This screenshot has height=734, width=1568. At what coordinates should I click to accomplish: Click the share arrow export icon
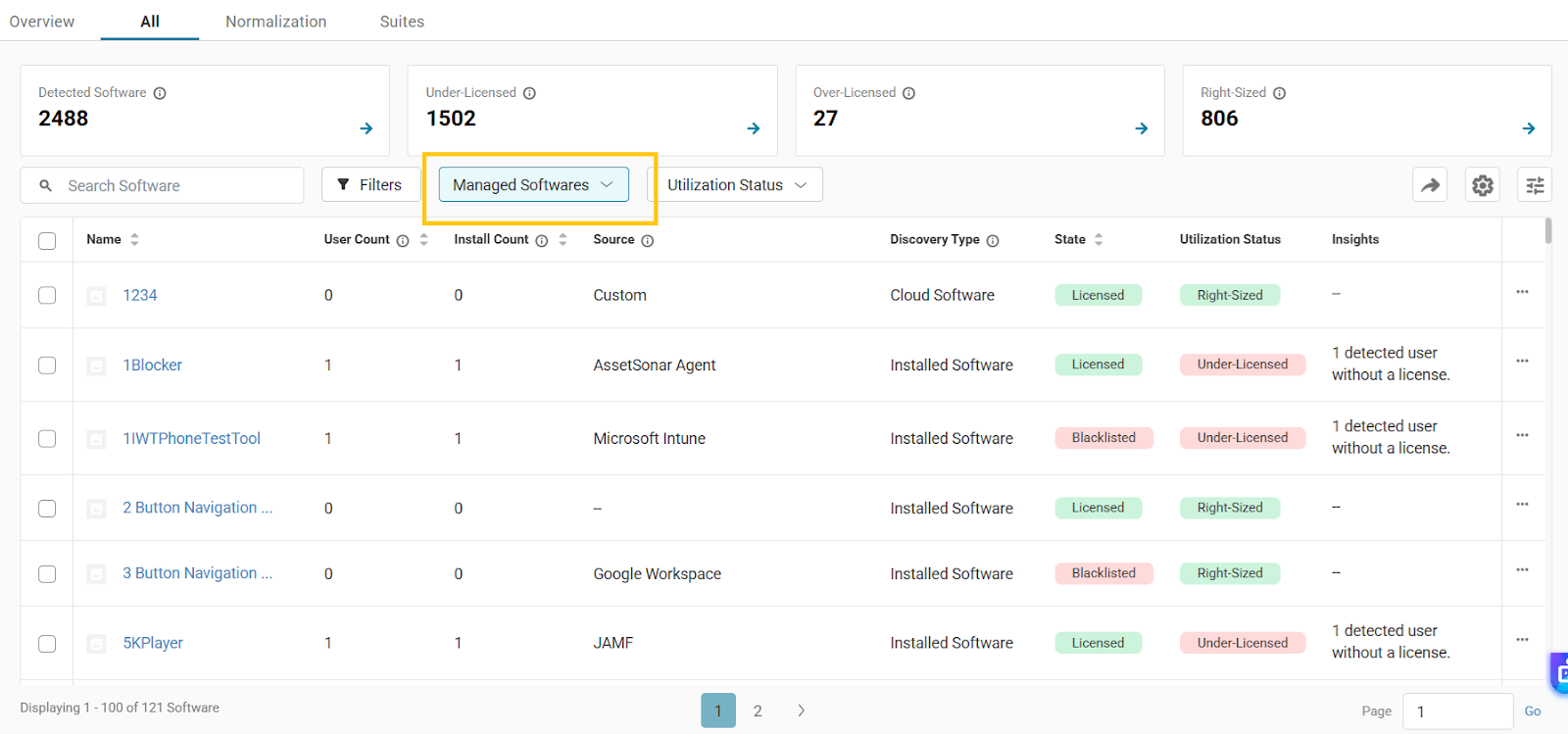(x=1430, y=185)
